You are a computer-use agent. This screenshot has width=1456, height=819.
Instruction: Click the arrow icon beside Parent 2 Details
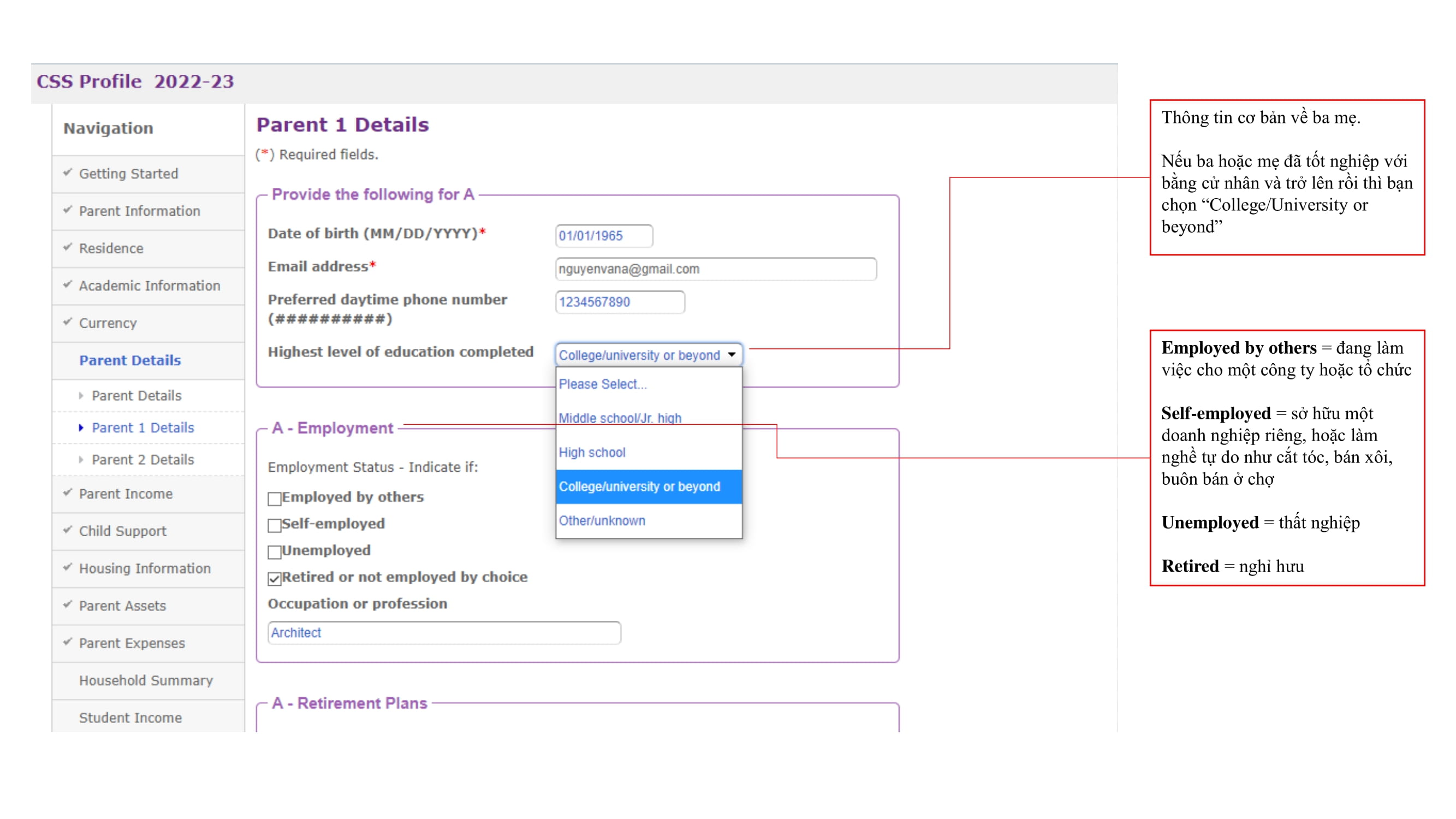pos(81,460)
